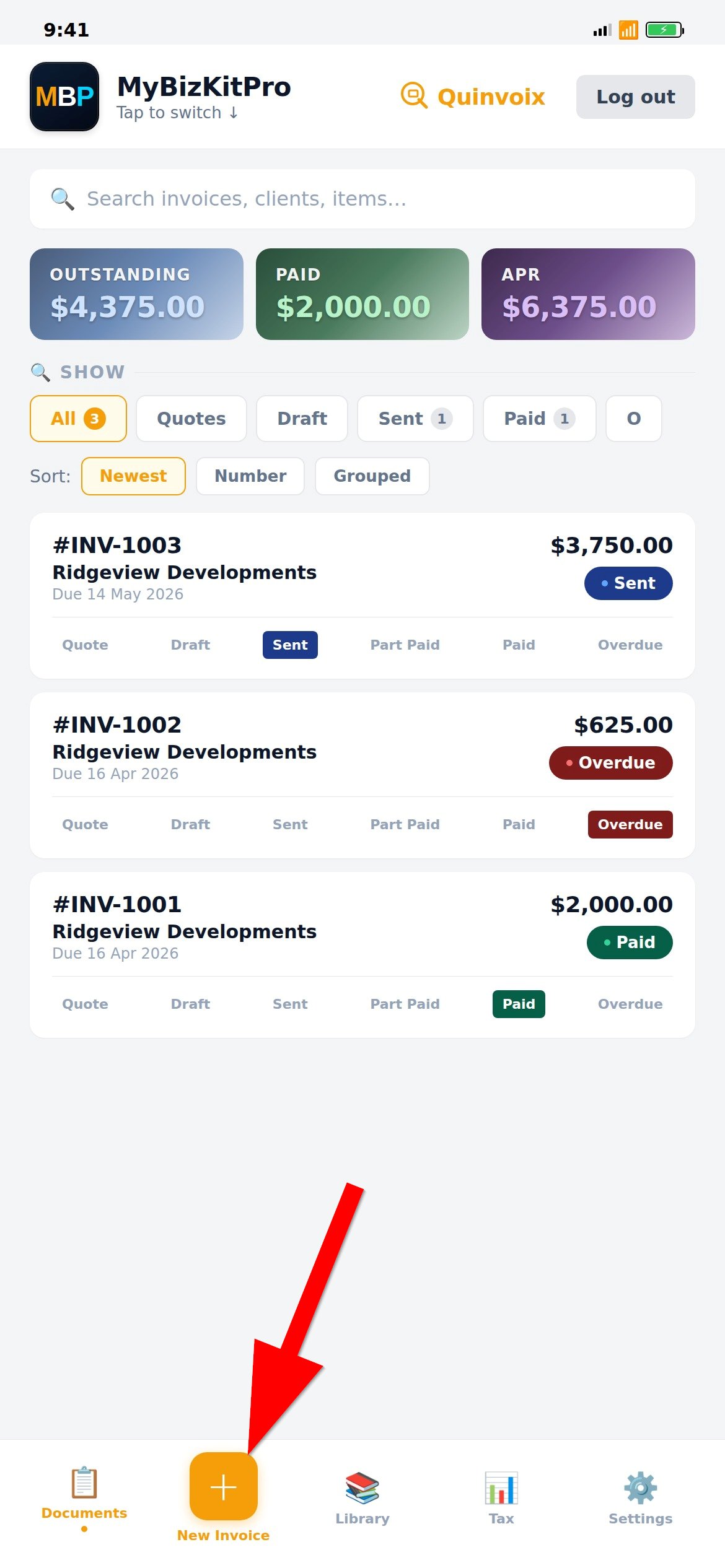This screenshot has height=1568, width=725.
Task: Select Paid stage on INV-1001 status row
Action: 519,1004
